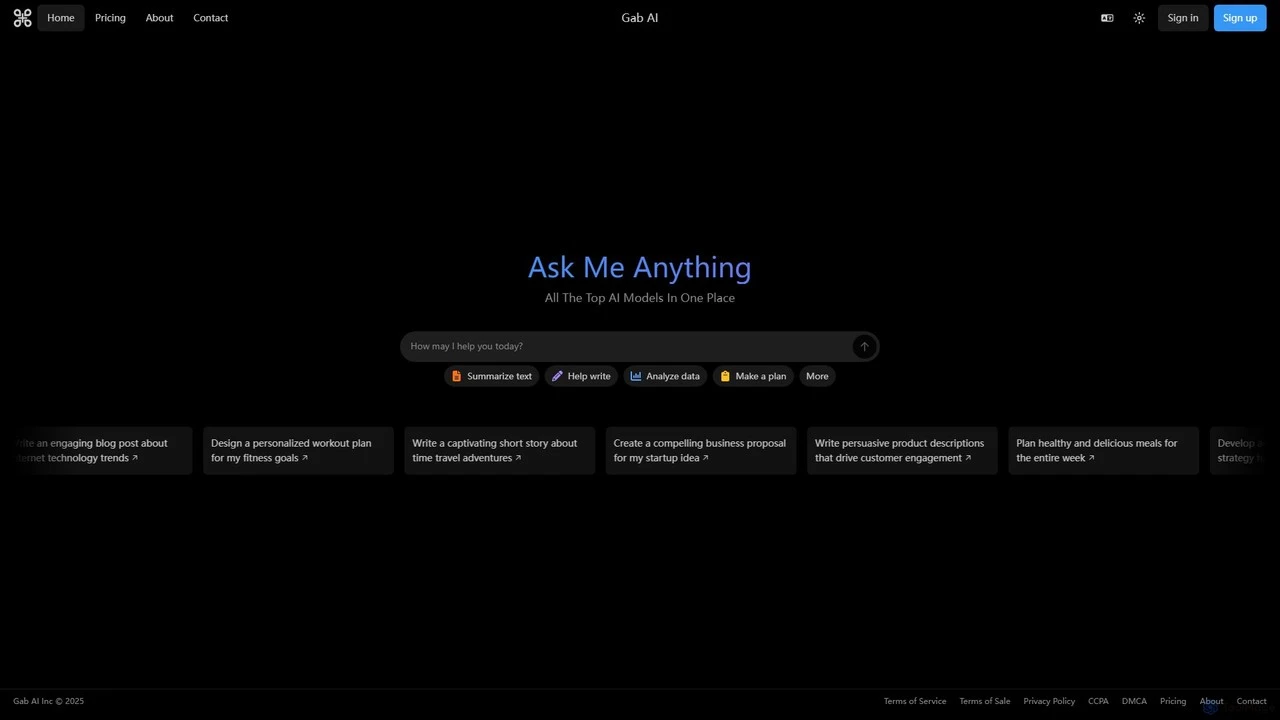Click the 'Ask Me Anything' heading
This screenshot has height=720, width=1280.
(640, 267)
